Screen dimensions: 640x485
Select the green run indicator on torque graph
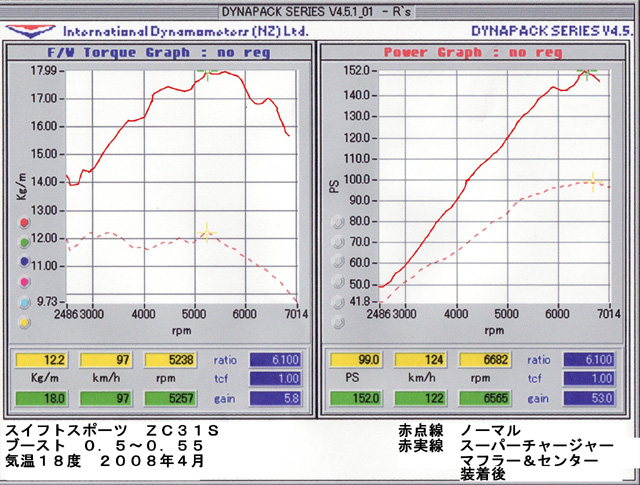(x=24, y=242)
